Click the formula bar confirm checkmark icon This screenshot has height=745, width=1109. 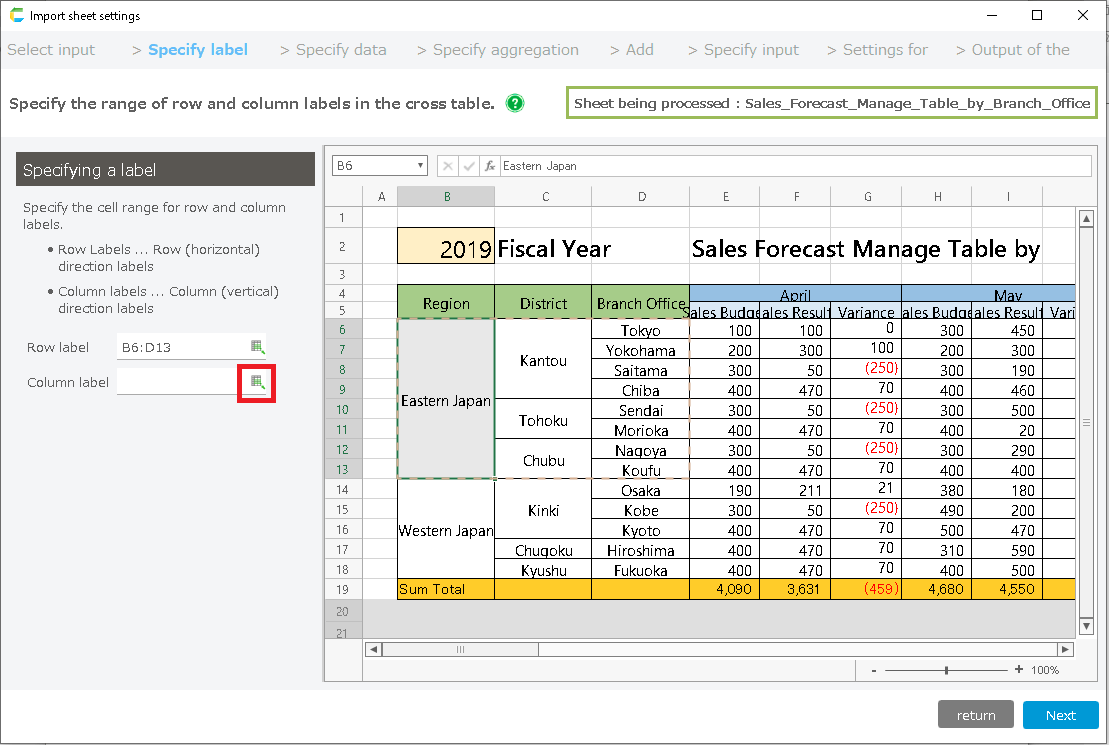click(468, 166)
